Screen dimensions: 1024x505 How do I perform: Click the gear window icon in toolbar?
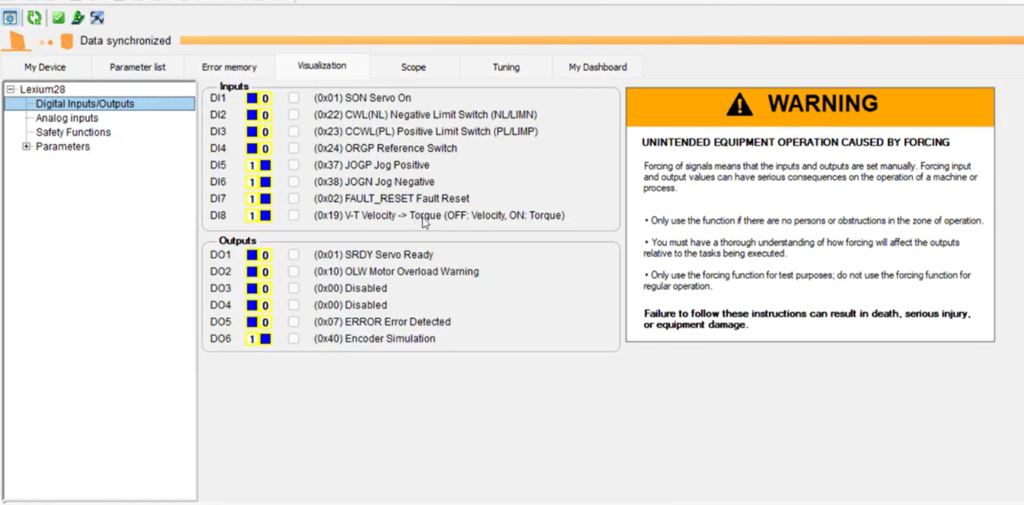(x=10, y=18)
